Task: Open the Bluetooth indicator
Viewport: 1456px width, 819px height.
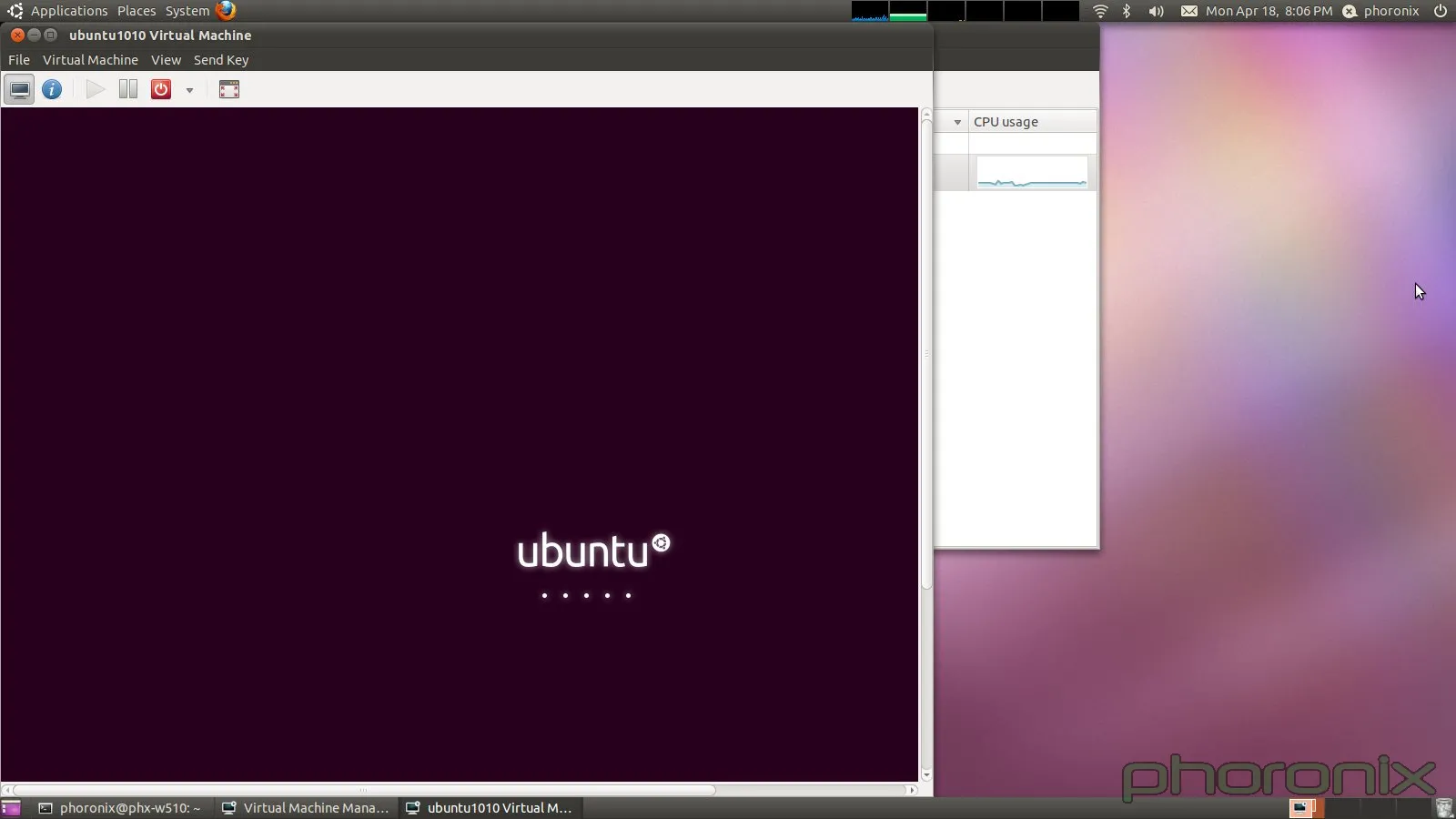Action: (x=1127, y=11)
